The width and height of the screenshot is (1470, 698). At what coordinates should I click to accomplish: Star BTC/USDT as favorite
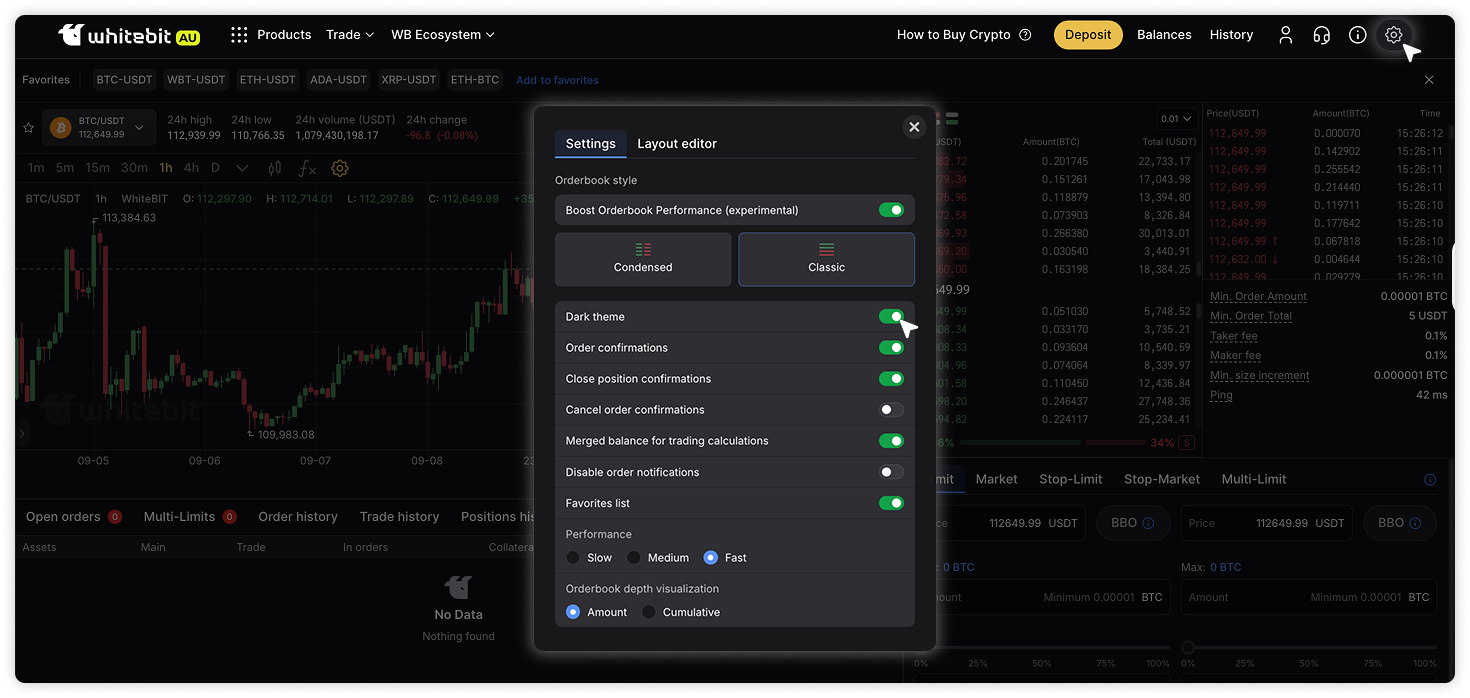tap(29, 128)
